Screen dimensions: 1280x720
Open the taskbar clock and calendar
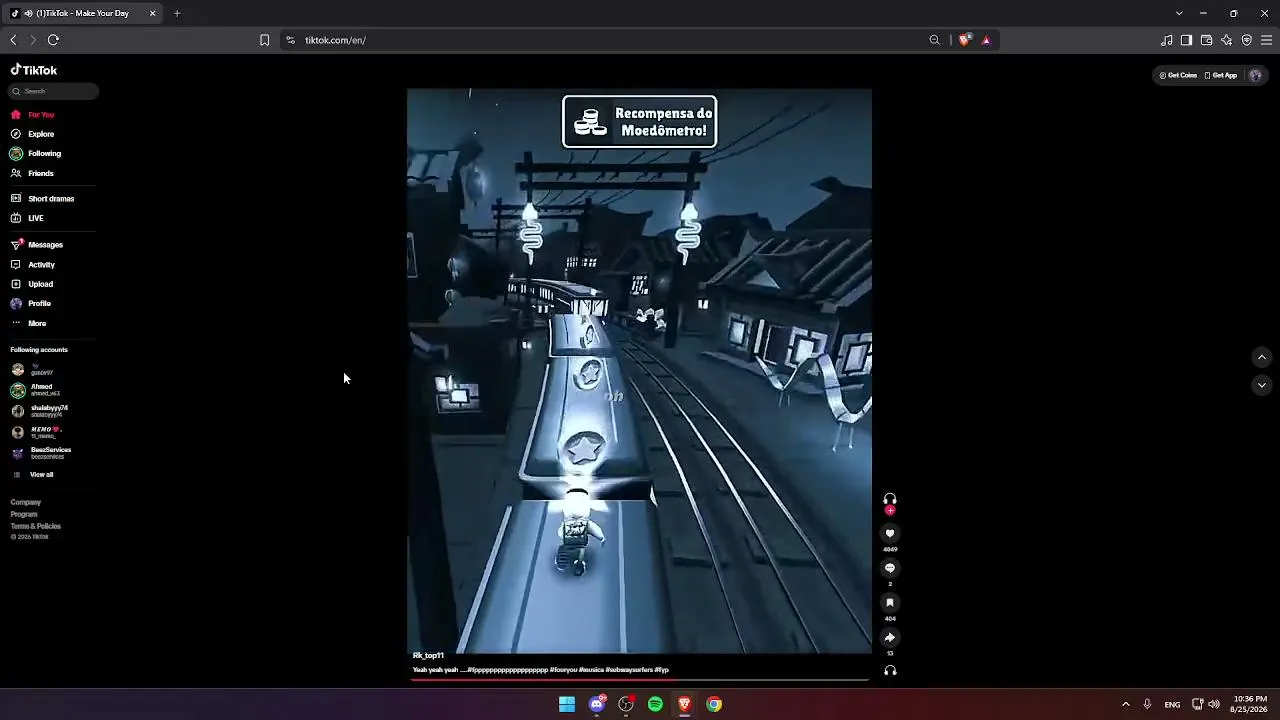click(1250, 704)
